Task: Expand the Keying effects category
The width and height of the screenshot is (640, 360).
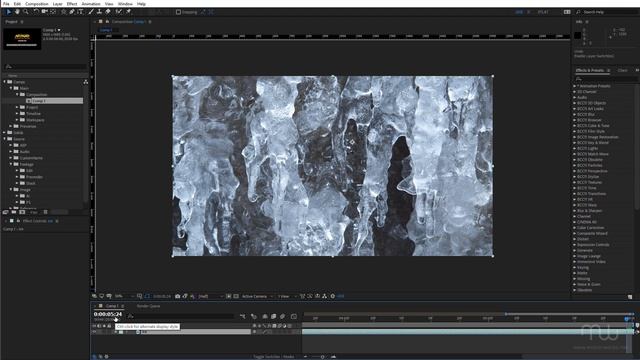Action: click(x=574, y=267)
